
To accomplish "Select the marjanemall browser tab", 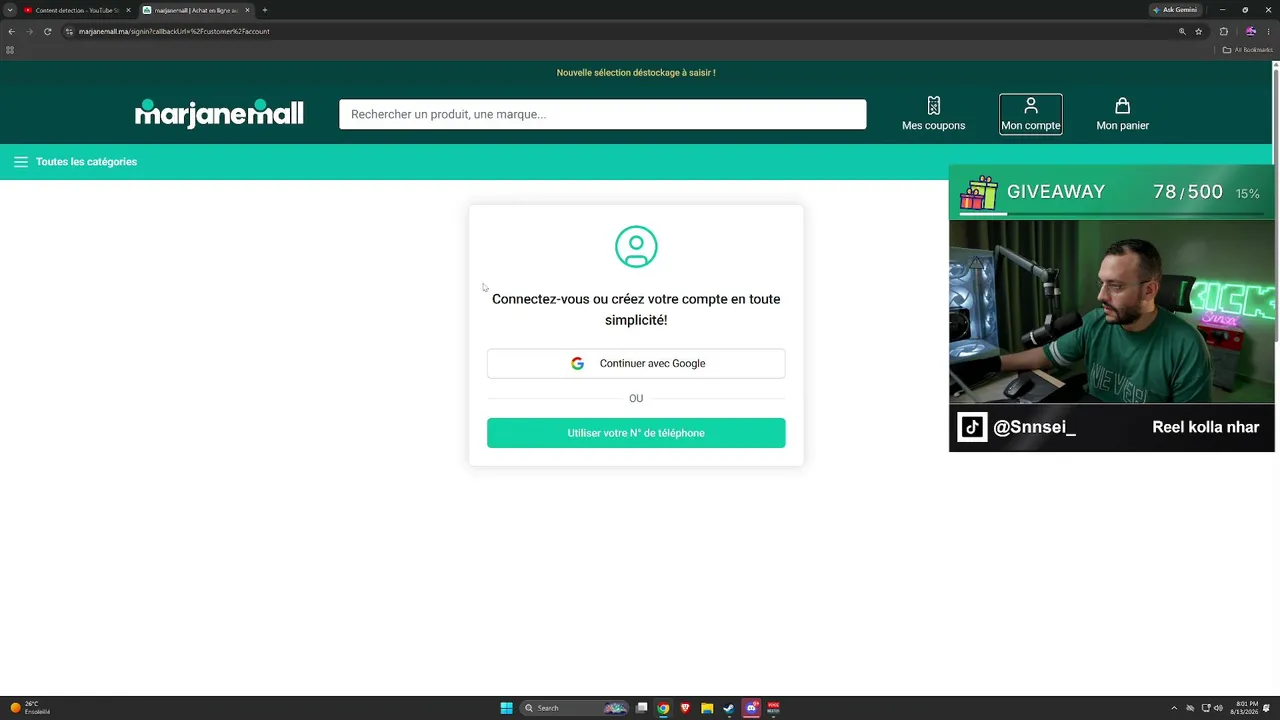I will pyautogui.click(x=195, y=10).
